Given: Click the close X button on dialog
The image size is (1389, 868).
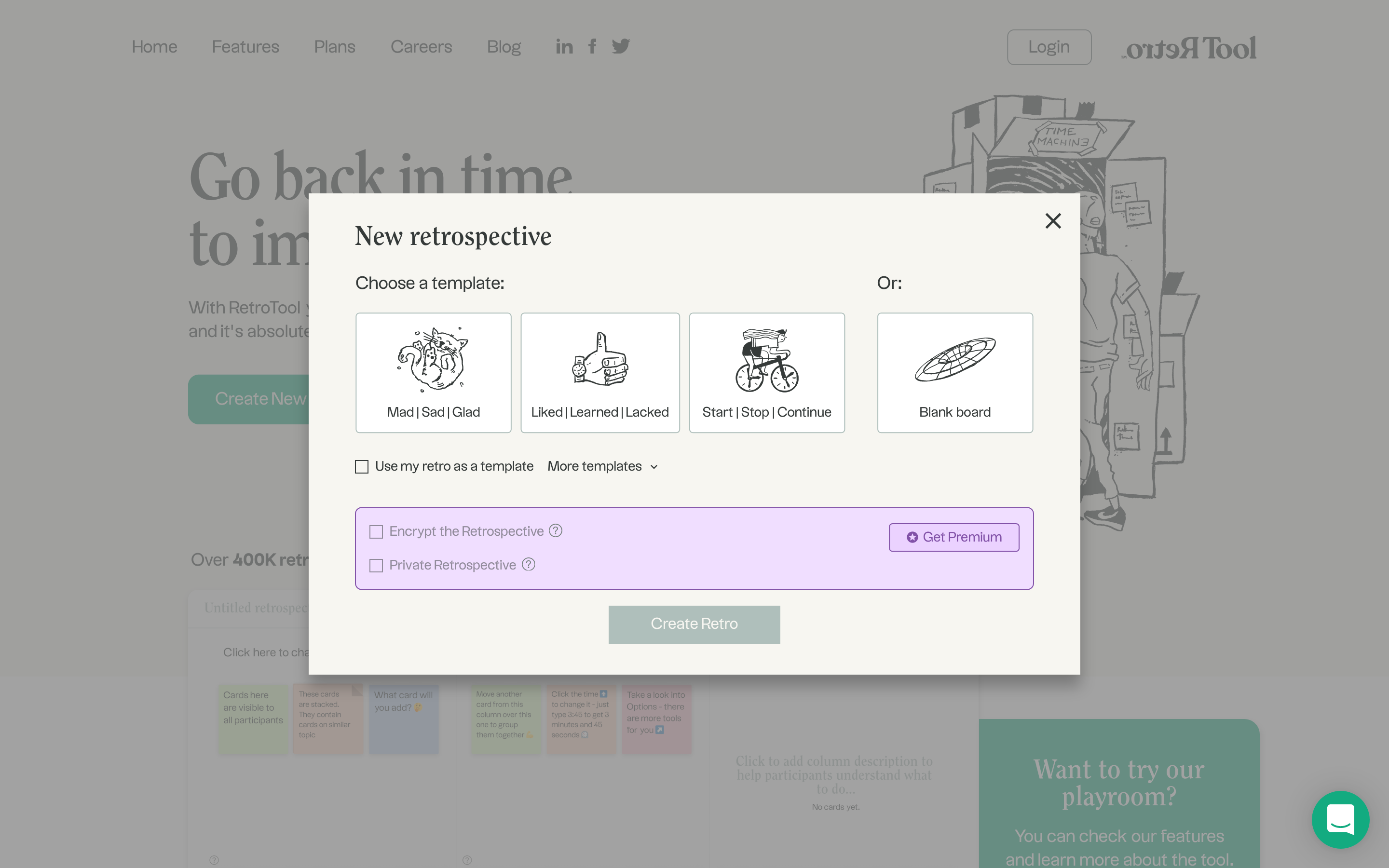Looking at the screenshot, I should 1052,221.
